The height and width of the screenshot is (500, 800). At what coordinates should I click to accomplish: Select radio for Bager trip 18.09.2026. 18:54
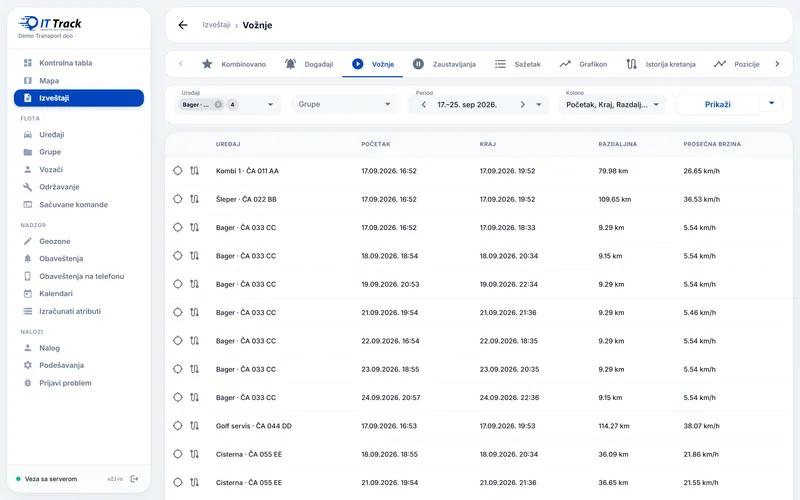point(178,256)
